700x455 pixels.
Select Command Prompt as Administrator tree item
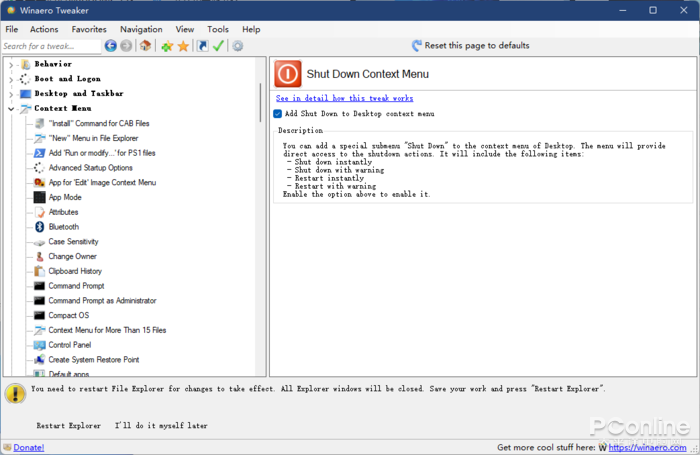point(102,300)
